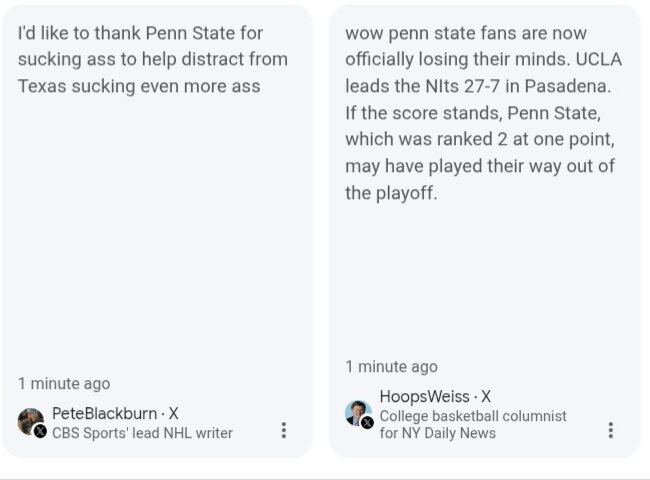Click the "CBS Sports' lead NHL writer" description
650x480 pixels.
(x=142, y=433)
